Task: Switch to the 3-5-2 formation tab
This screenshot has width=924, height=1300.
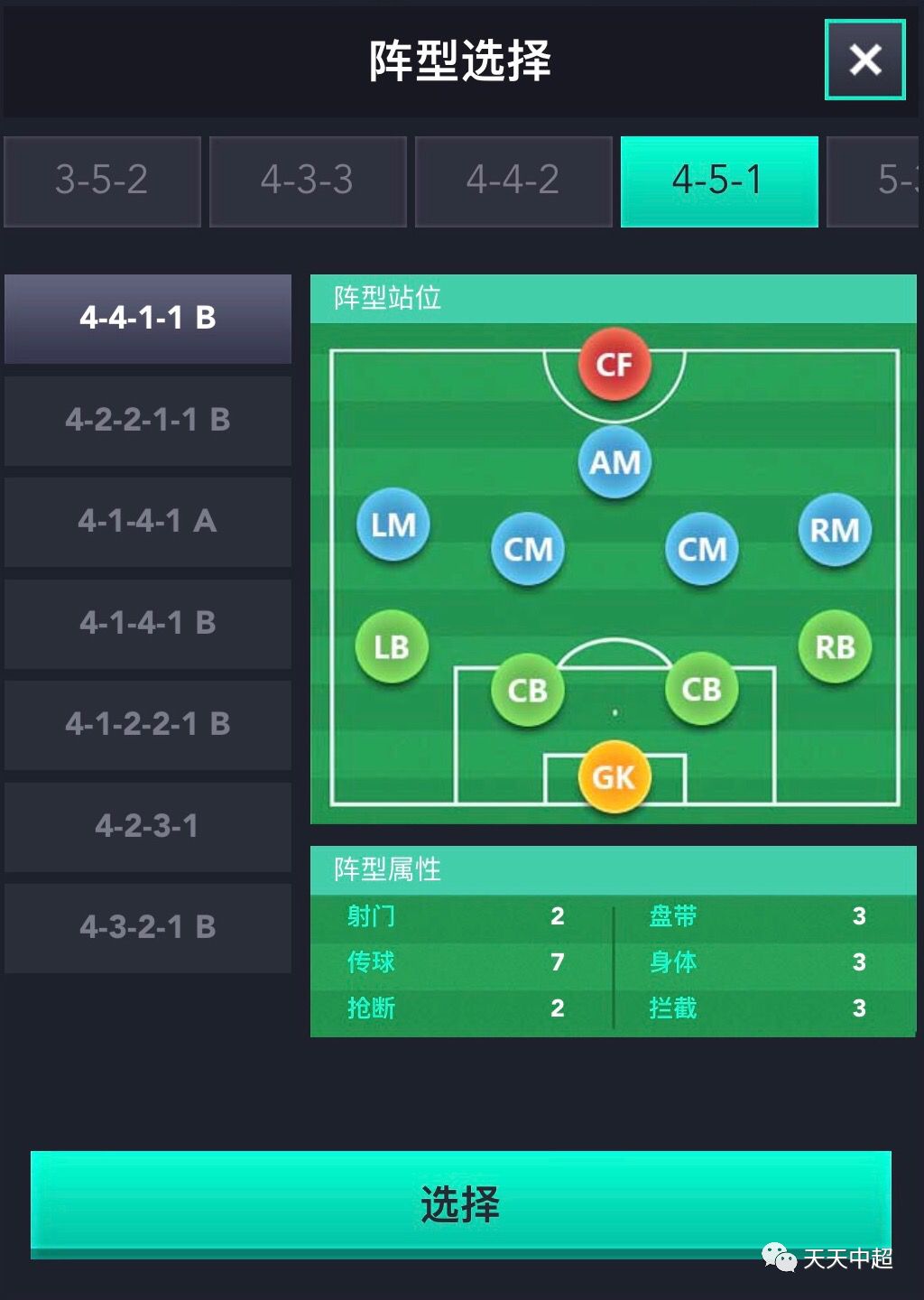Action: click(102, 181)
